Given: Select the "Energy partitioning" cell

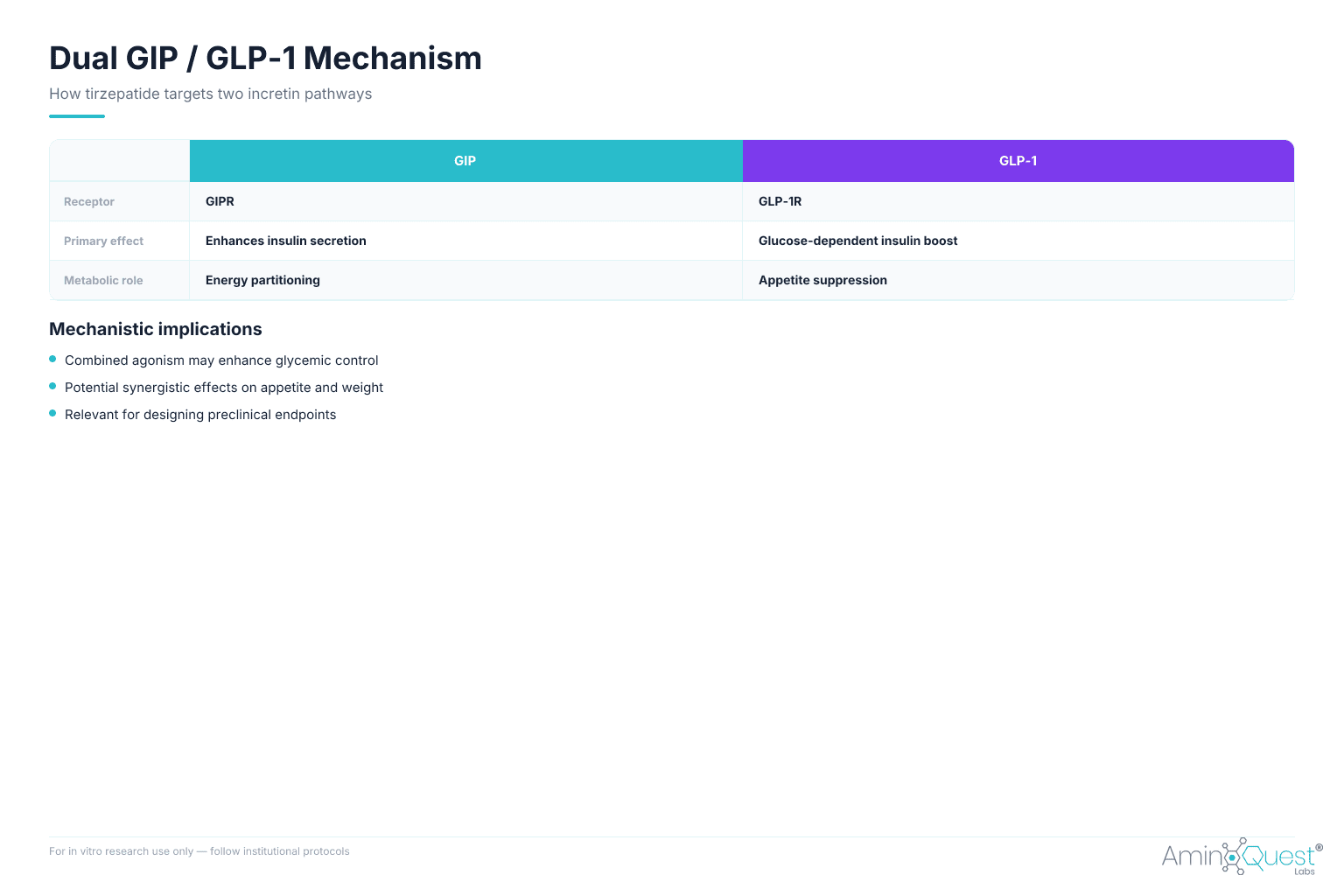Looking at the screenshot, I should [x=465, y=280].
